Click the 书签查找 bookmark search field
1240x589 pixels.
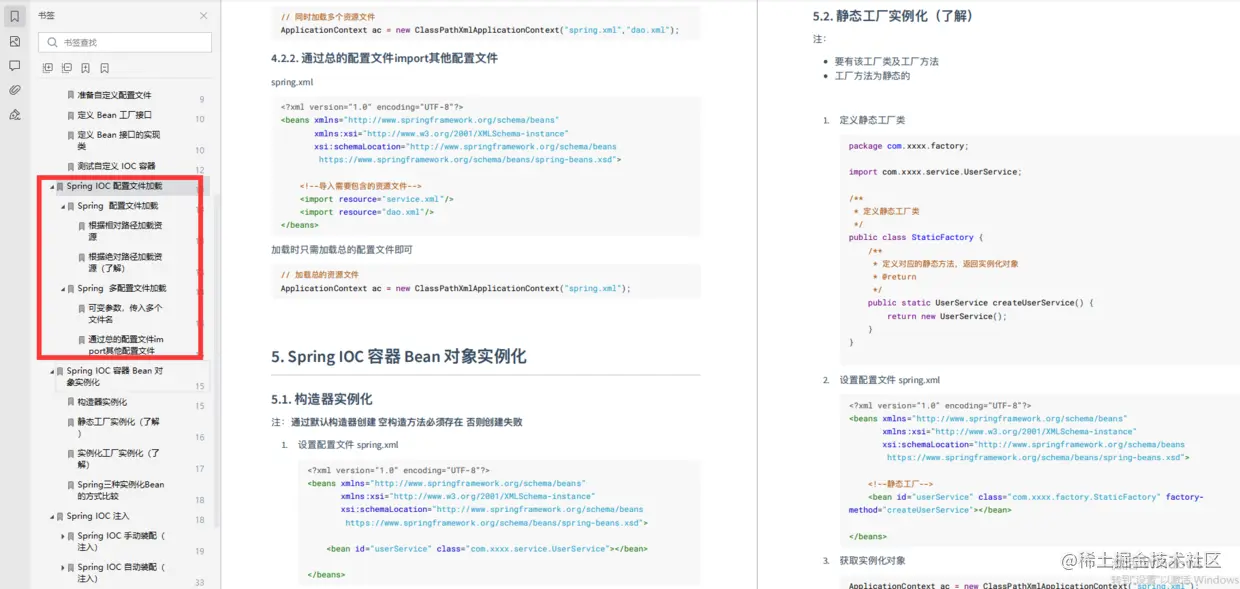coord(125,42)
